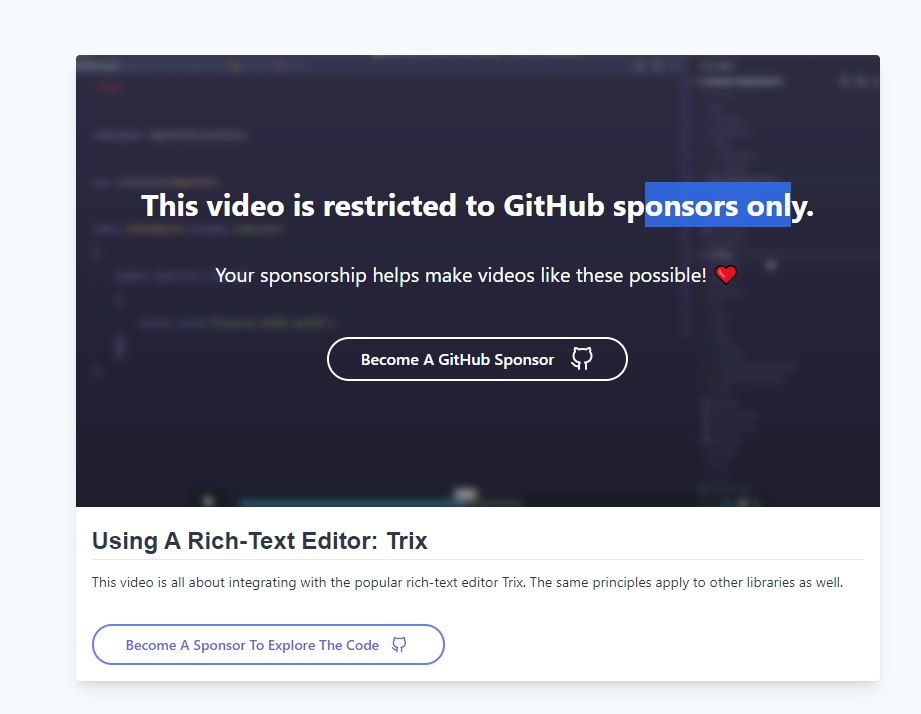
Task: Click the GitHub octocat icon in the white sponsor button
Action: point(581,358)
